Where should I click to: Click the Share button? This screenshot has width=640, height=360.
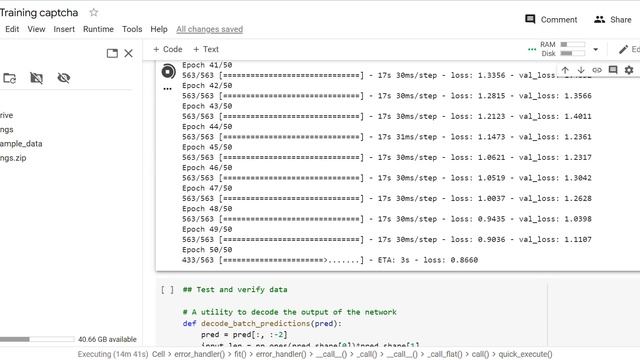click(x=613, y=20)
